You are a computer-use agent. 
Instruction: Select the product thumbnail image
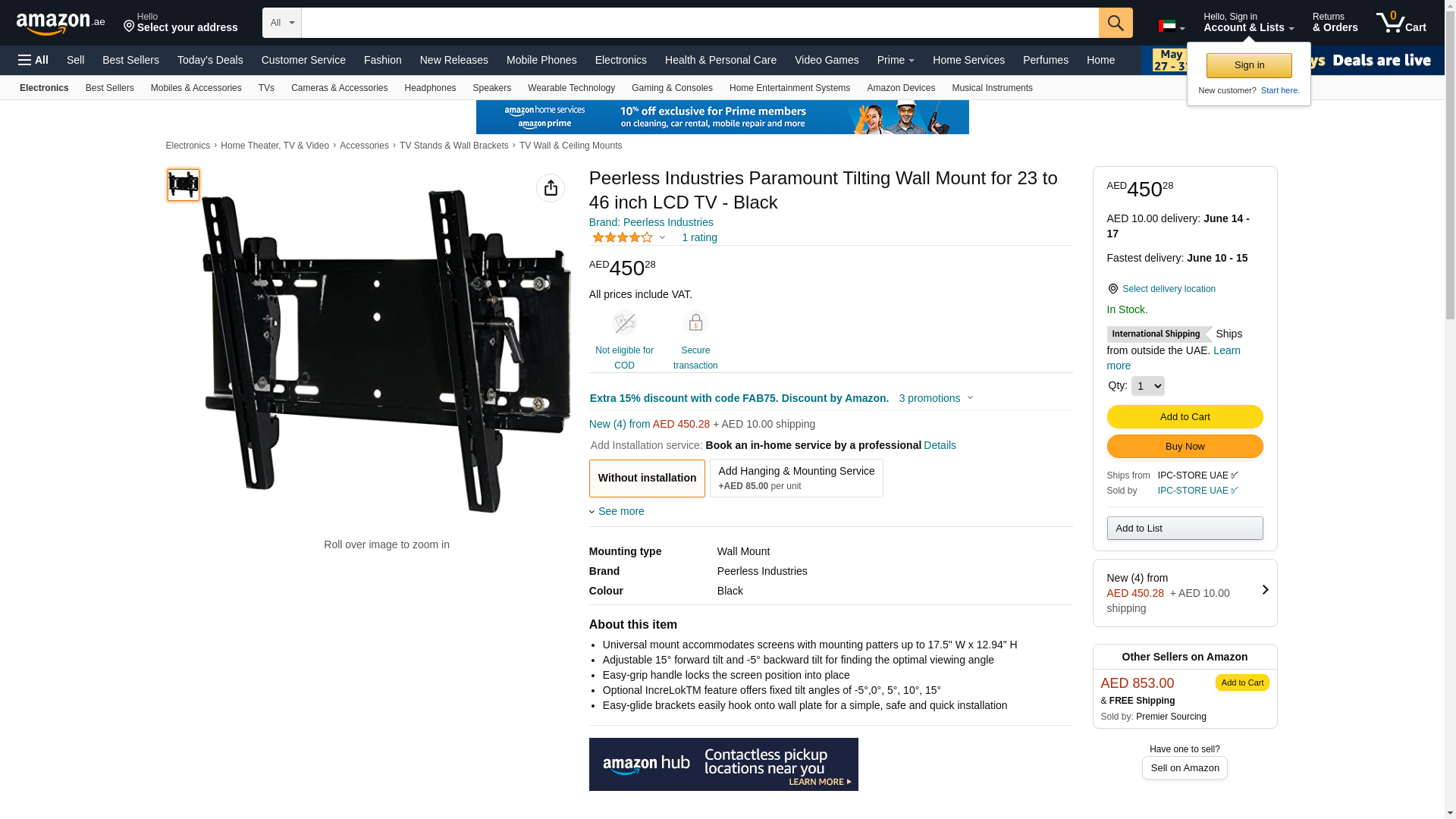pyautogui.click(x=184, y=185)
